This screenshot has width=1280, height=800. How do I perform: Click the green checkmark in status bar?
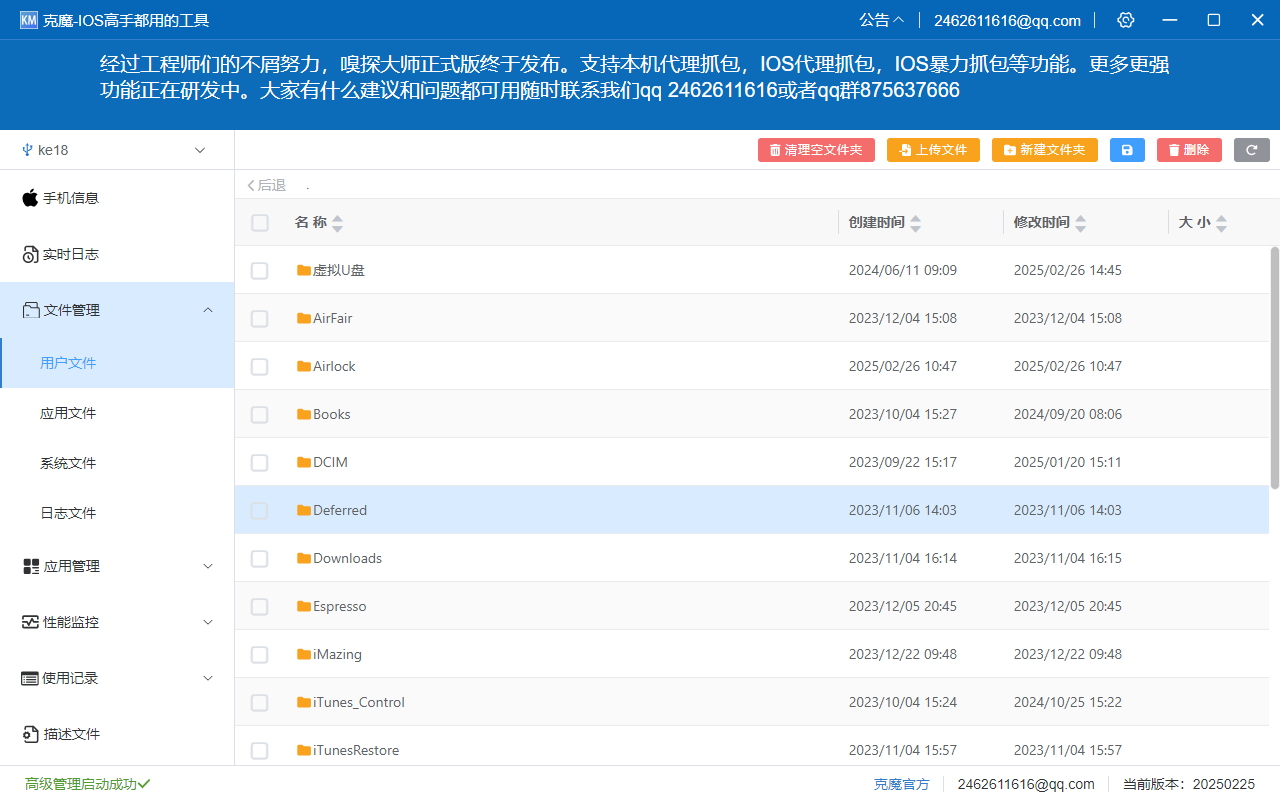coord(144,784)
